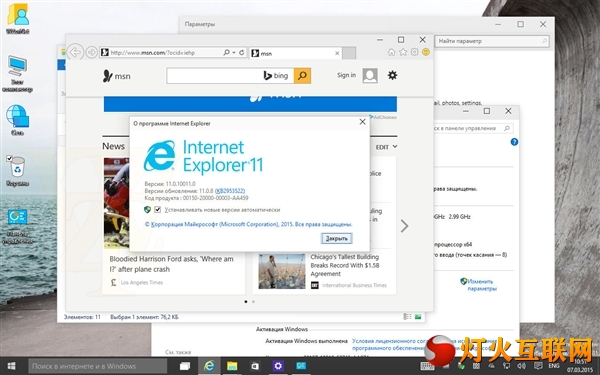Screen dimensions: 600x375
Task: Toggle the Recycle Bin selection checkbox
Action: point(9,158)
